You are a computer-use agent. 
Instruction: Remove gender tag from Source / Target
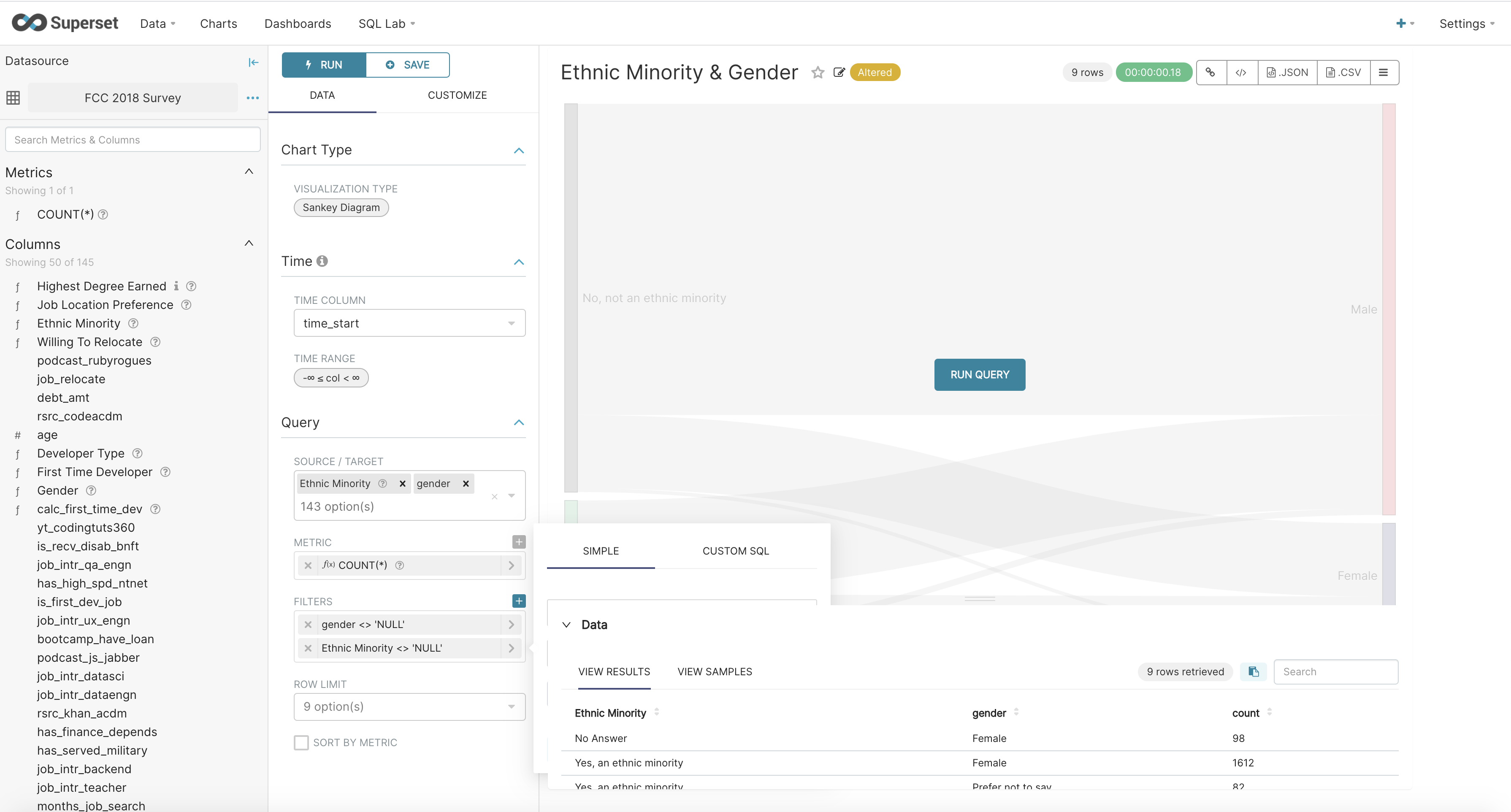[466, 484]
